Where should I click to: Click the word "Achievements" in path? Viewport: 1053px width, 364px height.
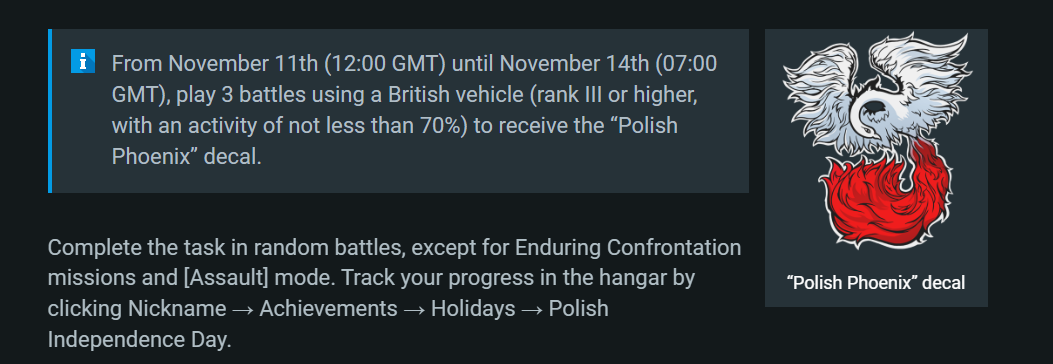328,309
